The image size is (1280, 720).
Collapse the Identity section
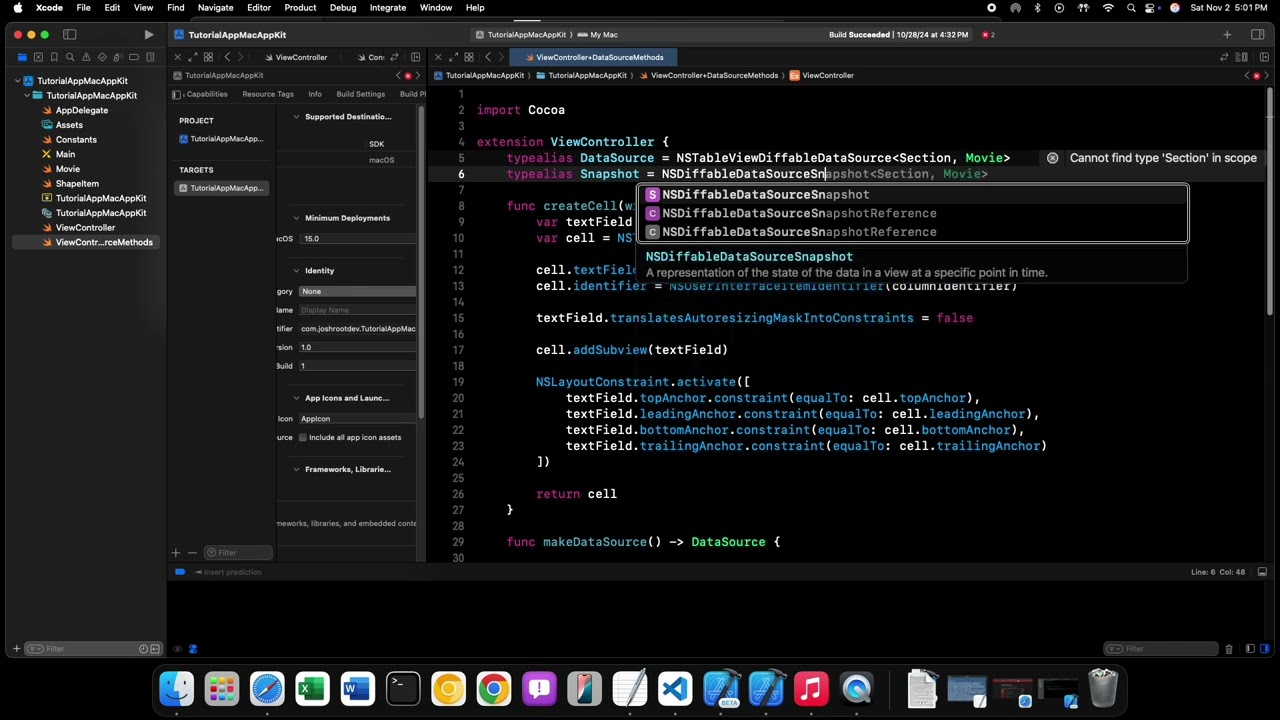[x=296, y=271]
